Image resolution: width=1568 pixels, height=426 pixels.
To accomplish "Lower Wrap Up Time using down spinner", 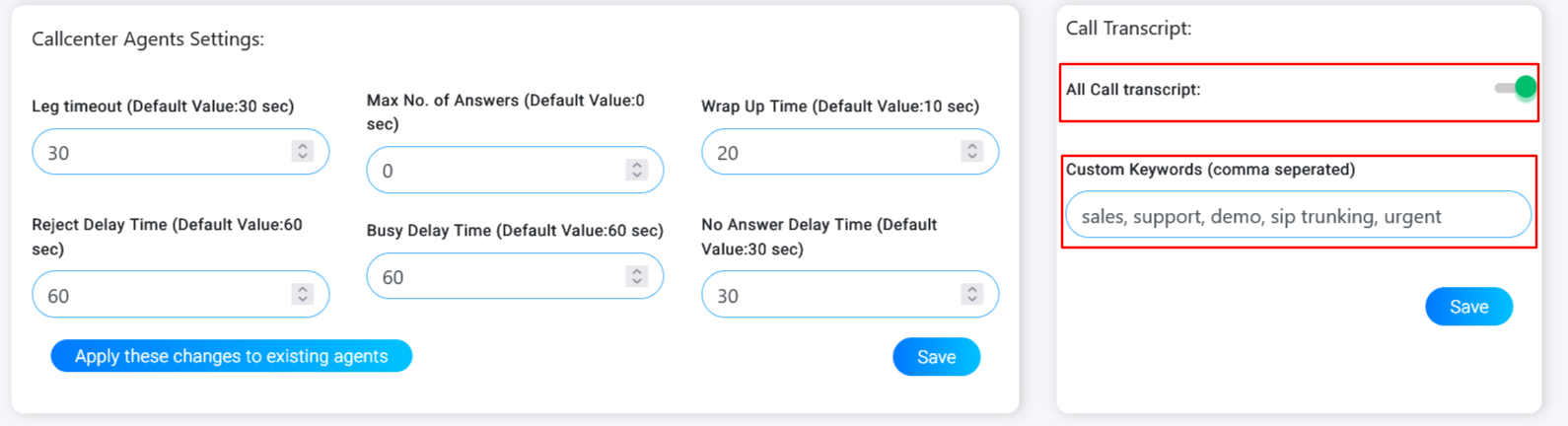I will coord(972,157).
